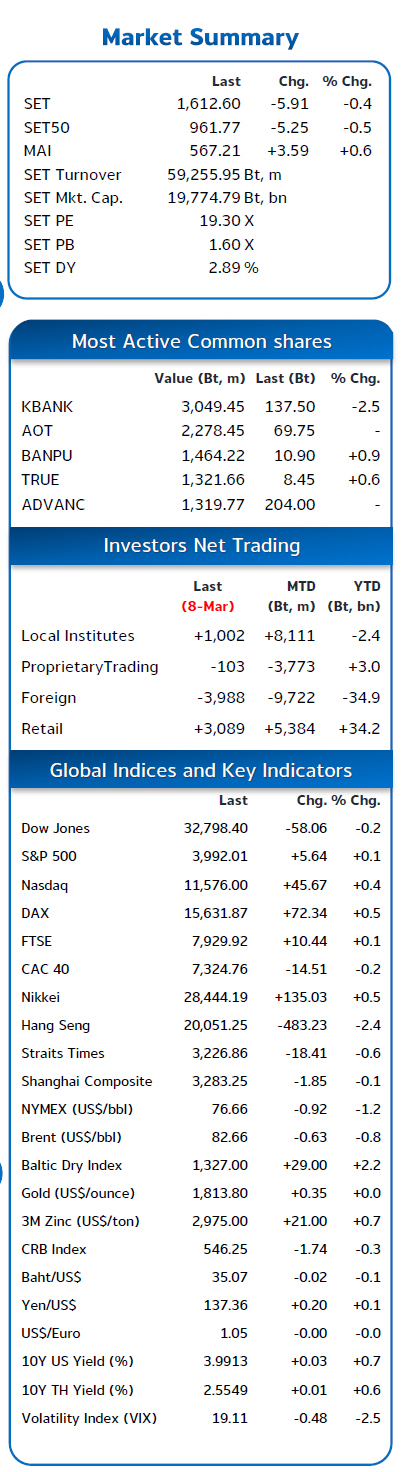Select the KBANK stock row
Screen dimensions: 408x1472
coord(200,407)
